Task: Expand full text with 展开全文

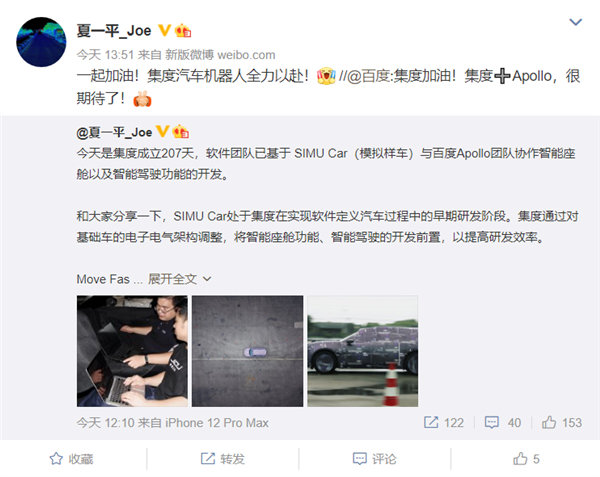Action: point(179,279)
